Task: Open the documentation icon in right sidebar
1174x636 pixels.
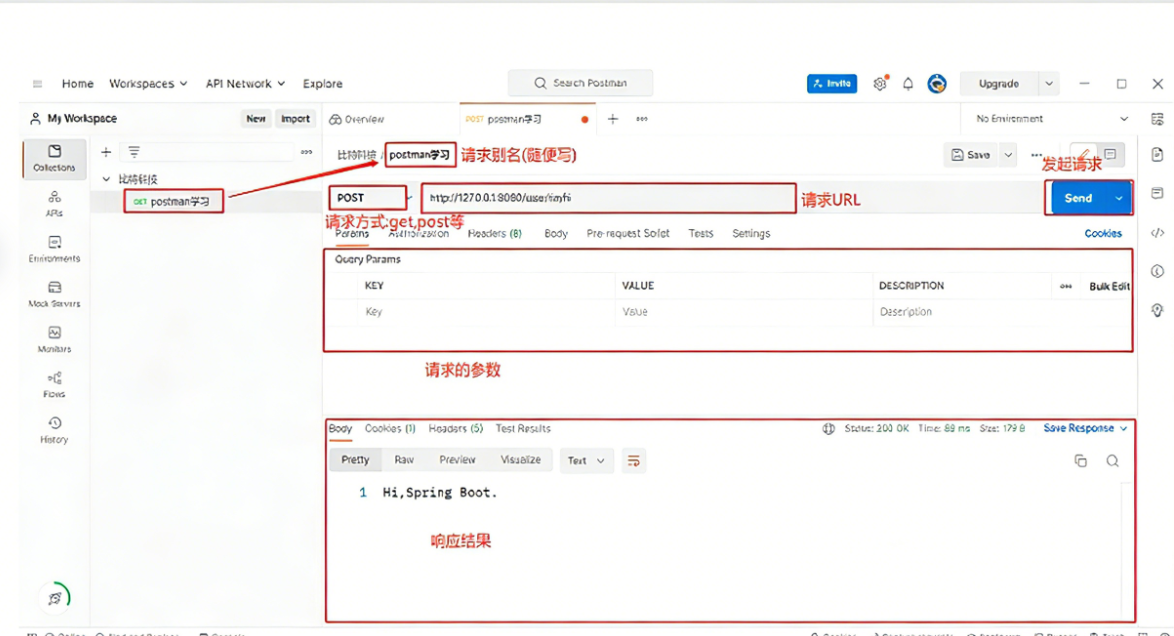Action: tap(1157, 154)
